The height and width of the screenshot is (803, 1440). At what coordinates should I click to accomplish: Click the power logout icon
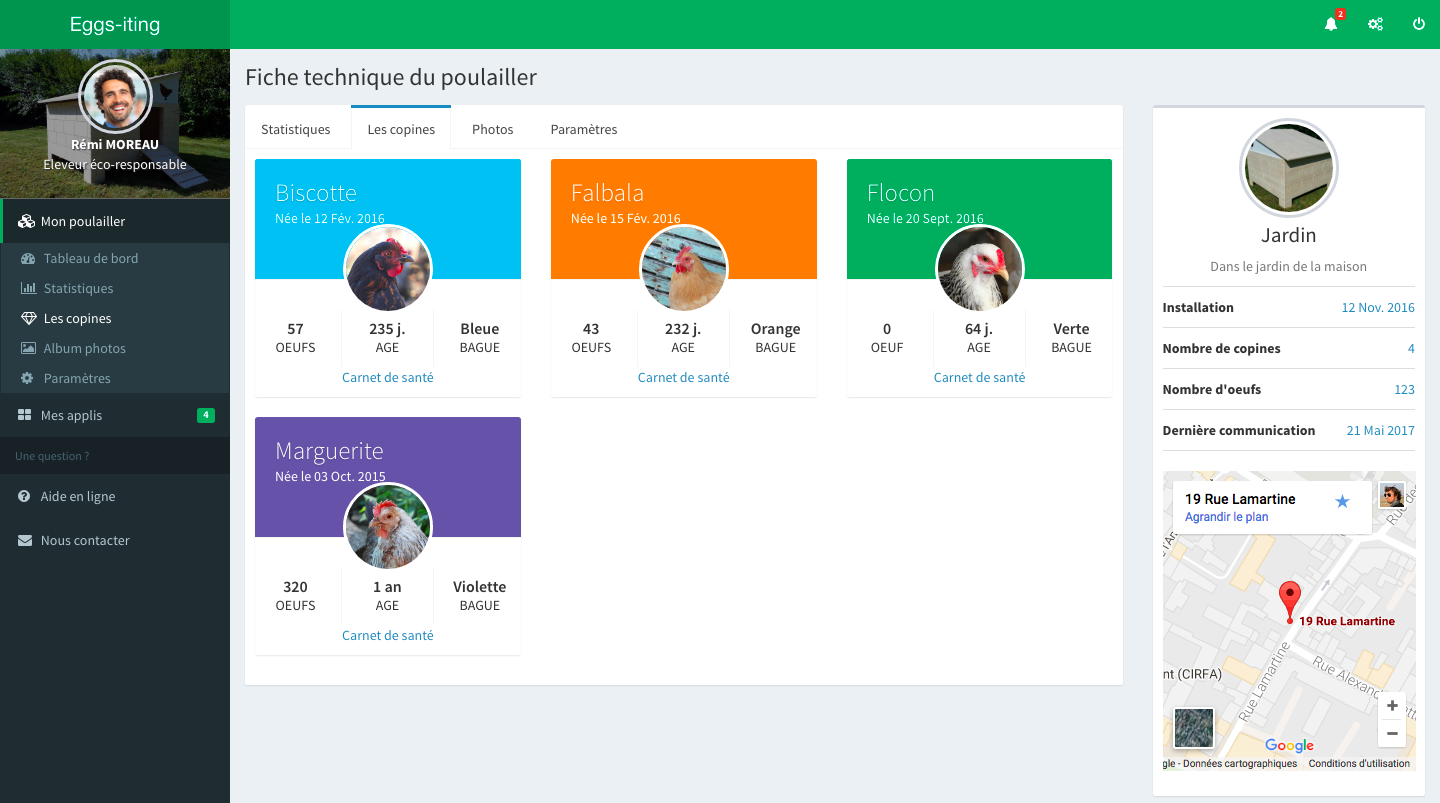tap(1419, 25)
